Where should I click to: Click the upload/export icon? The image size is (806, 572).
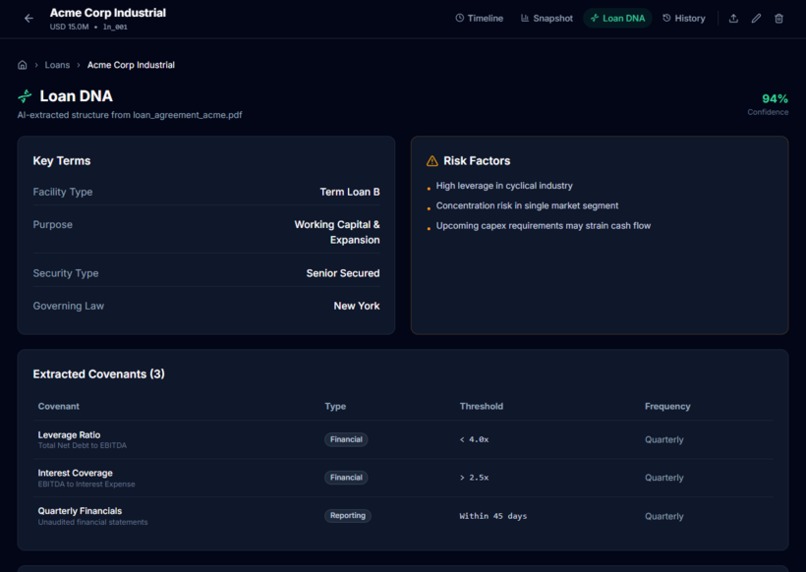pos(734,19)
